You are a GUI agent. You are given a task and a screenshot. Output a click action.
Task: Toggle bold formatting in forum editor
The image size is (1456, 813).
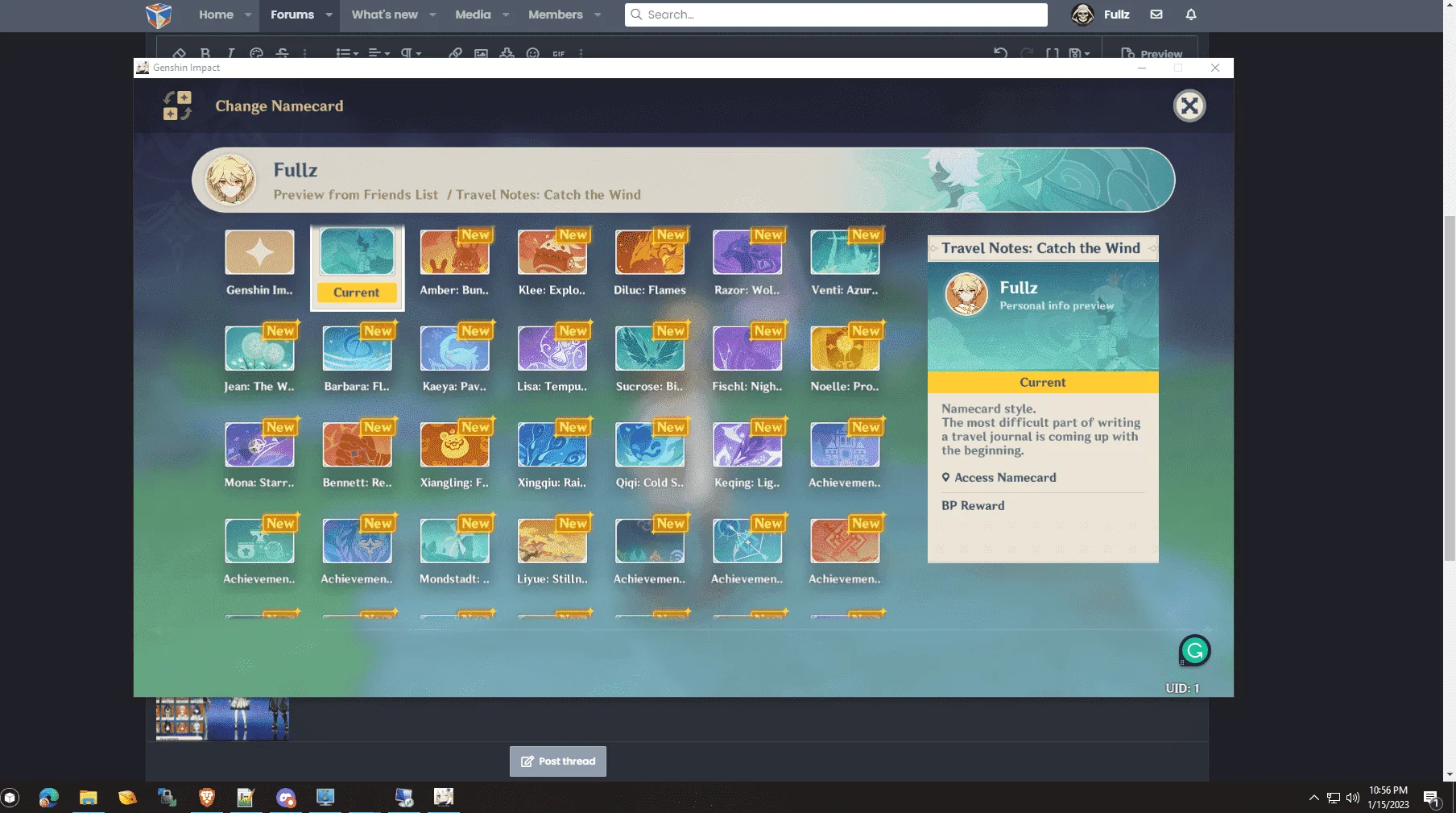pyautogui.click(x=205, y=53)
